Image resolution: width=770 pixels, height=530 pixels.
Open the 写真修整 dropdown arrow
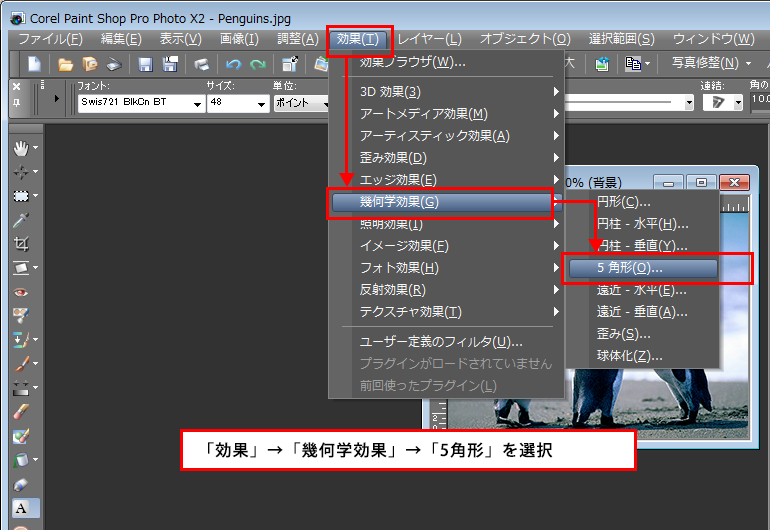click(748, 63)
